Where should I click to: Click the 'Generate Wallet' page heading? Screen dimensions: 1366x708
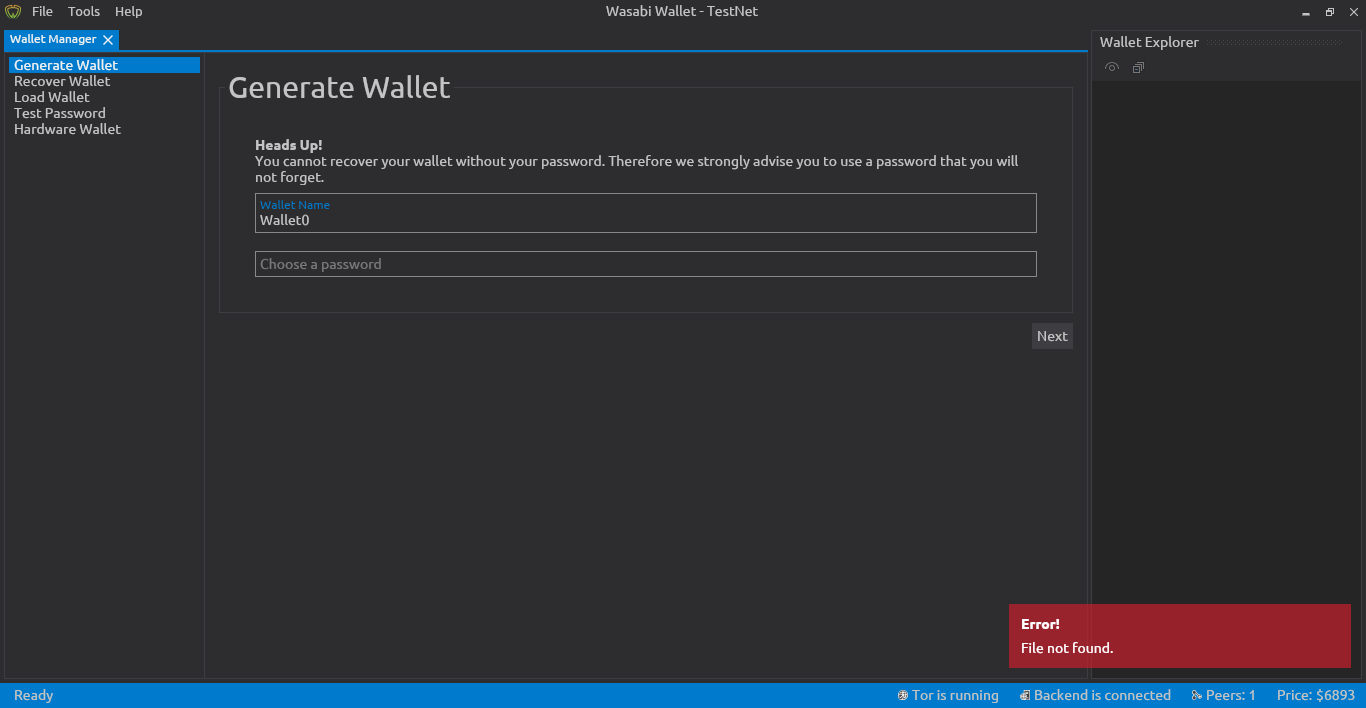pos(340,87)
